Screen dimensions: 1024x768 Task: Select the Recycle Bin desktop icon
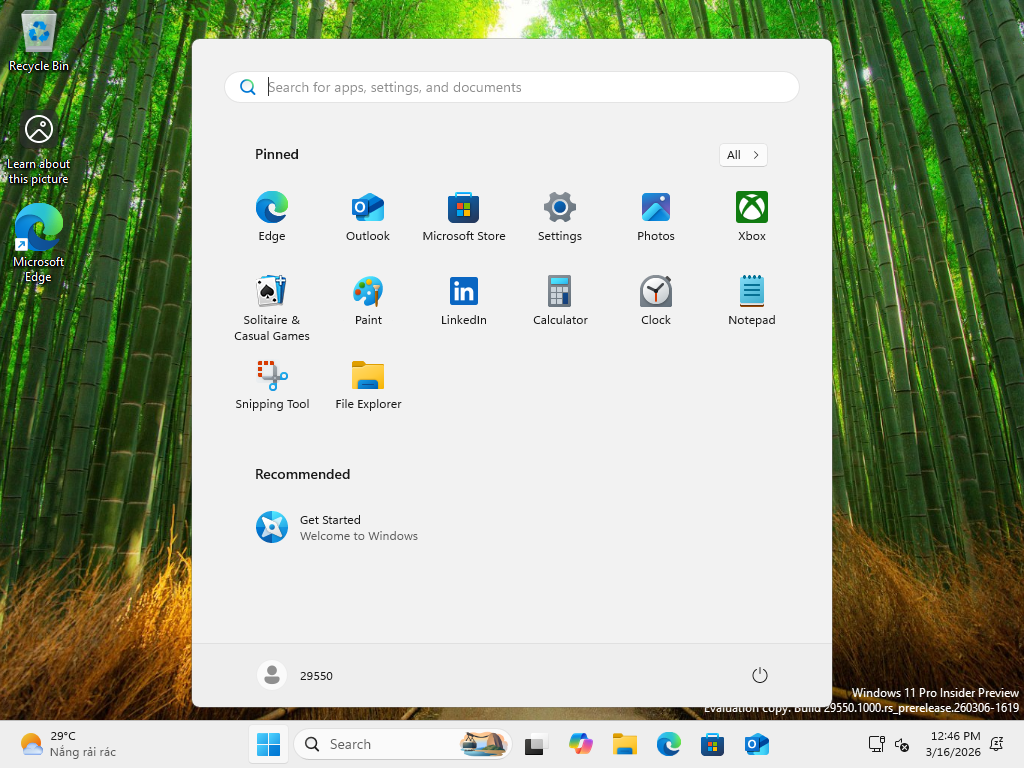point(39,41)
